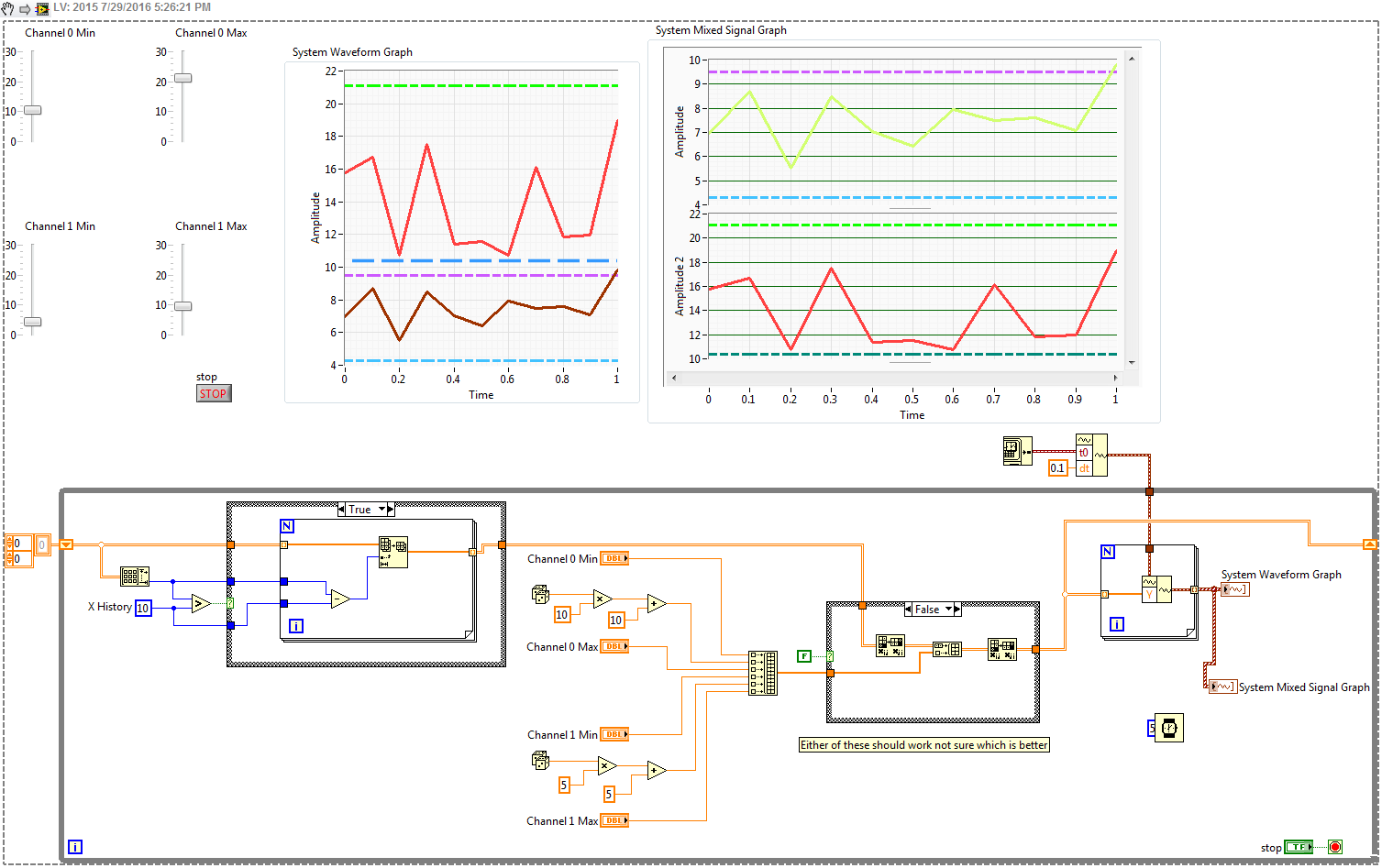The width and height of the screenshot is (1382, 868).
Task: Click the scroll right arrow on Mixed Signal Graph
Action: click(1116, 378)
